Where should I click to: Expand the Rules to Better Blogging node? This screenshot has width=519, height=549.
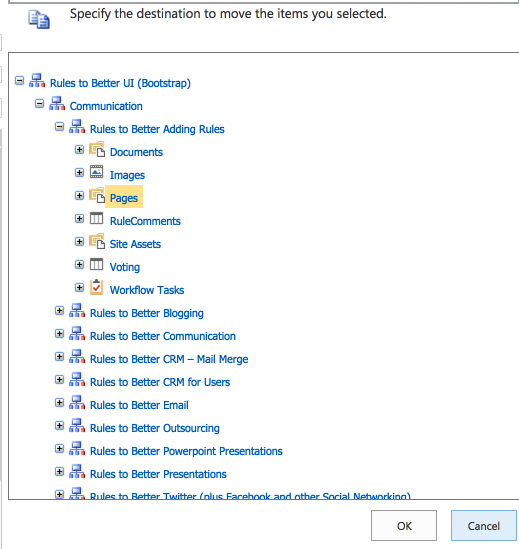60,311
